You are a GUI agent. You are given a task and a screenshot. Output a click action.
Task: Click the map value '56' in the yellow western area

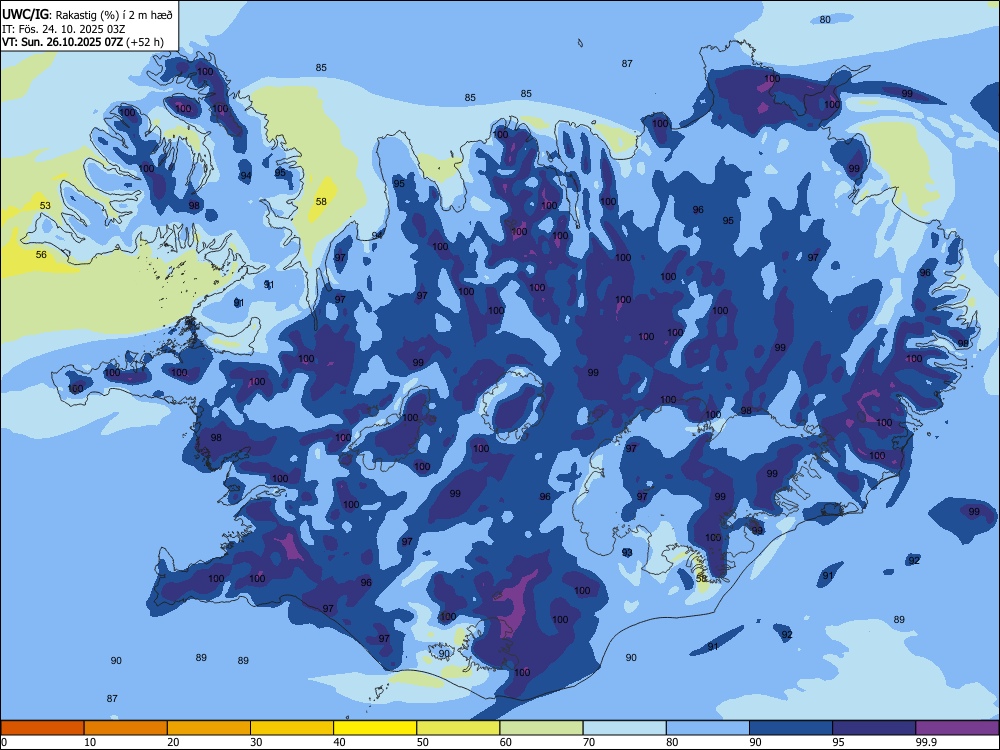[41, 254]
